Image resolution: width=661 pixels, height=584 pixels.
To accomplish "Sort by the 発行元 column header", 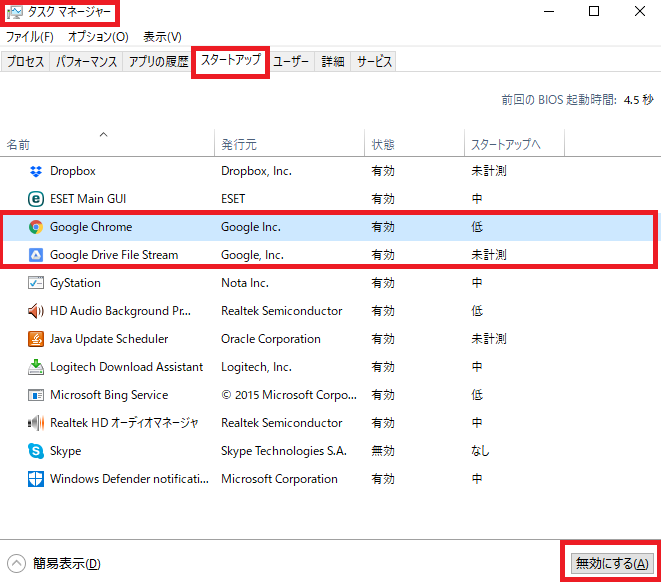I will pyautogui.click(x=289, y=143).
